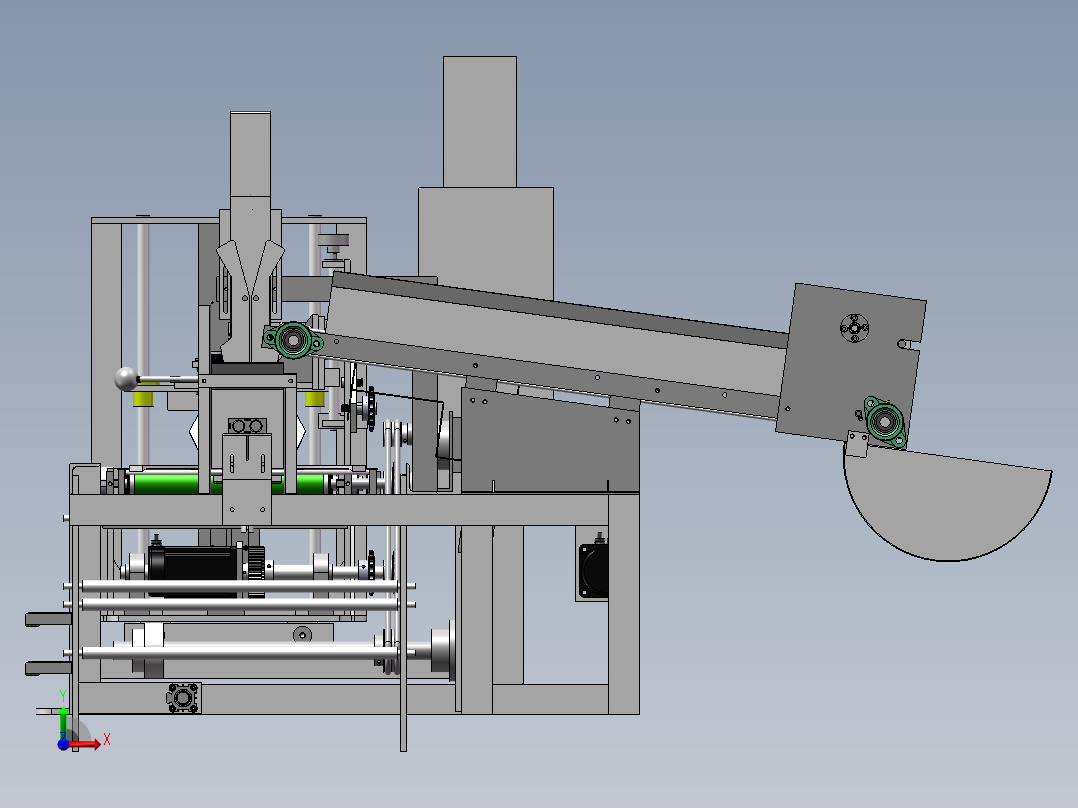Select the yellow bumper right of the central housing

click(x=315, y=399)
